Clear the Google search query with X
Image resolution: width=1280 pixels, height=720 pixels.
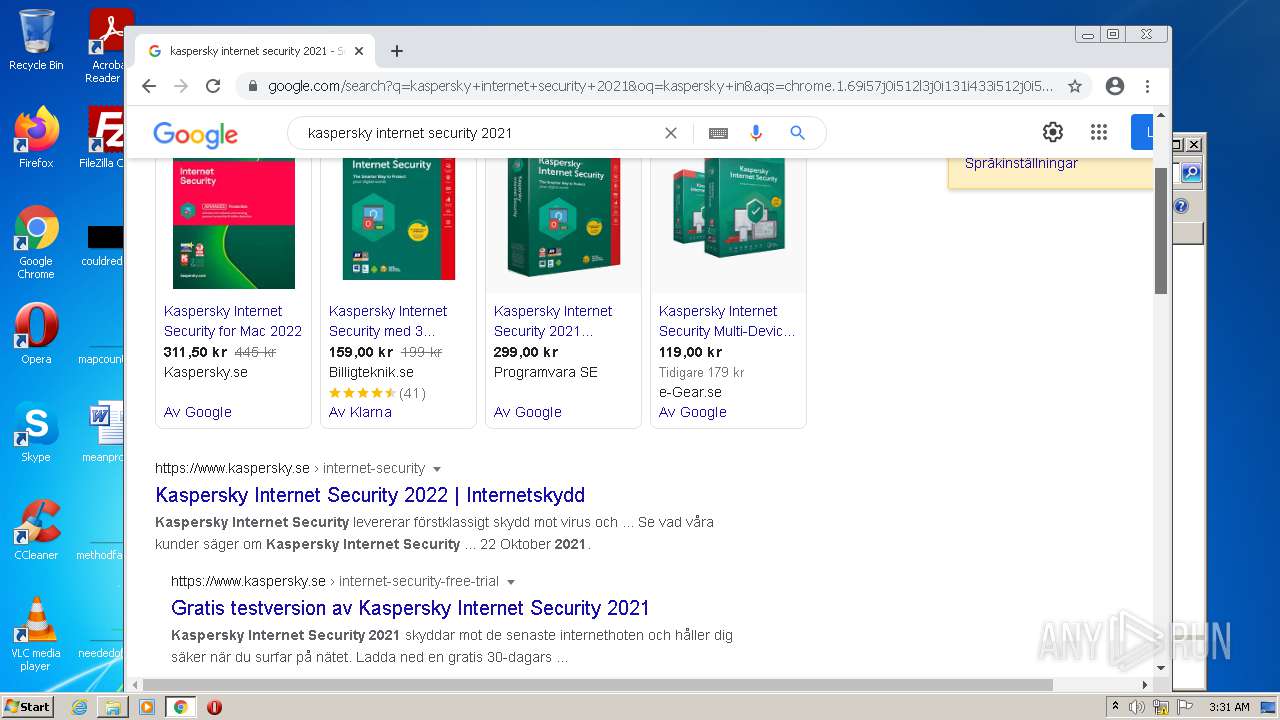671,133
